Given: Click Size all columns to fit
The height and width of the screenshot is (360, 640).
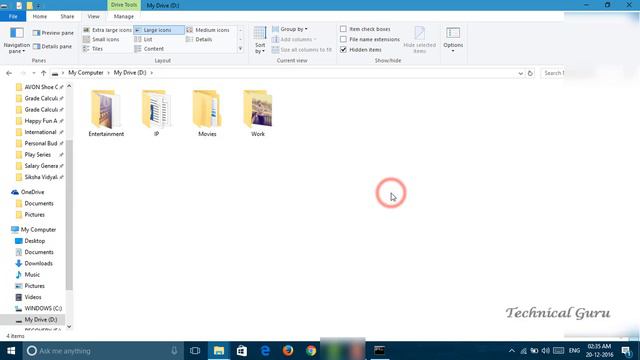Looking at the screenshot, I should [302, 49].
